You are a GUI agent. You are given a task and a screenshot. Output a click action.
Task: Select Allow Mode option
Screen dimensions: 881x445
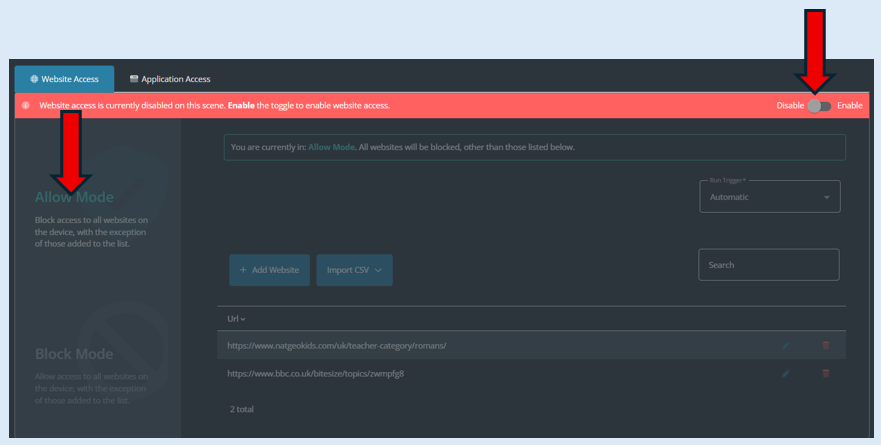74,197
